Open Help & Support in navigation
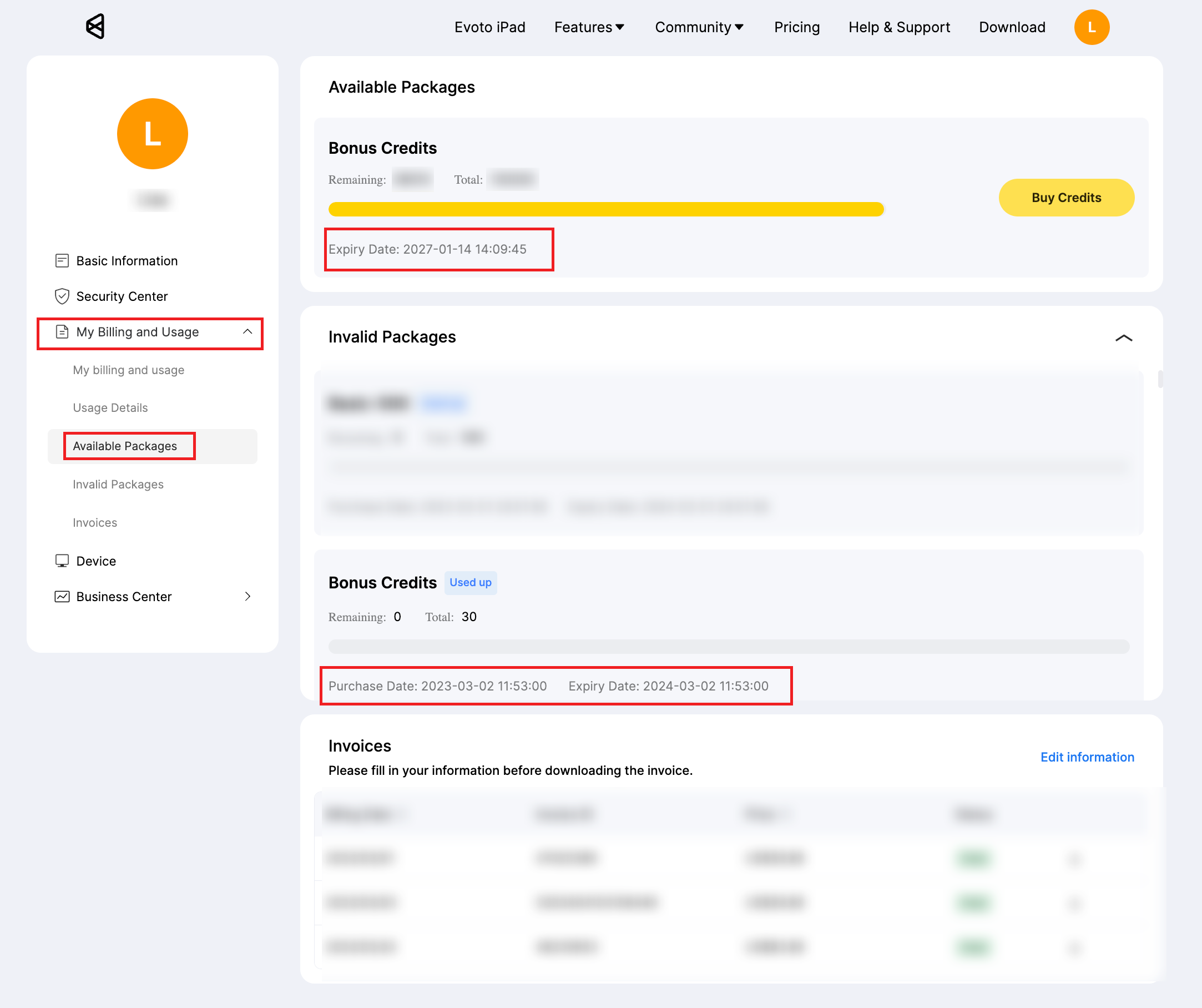The width and height of the screenshot is (1202, 1008). pos(898,27)
